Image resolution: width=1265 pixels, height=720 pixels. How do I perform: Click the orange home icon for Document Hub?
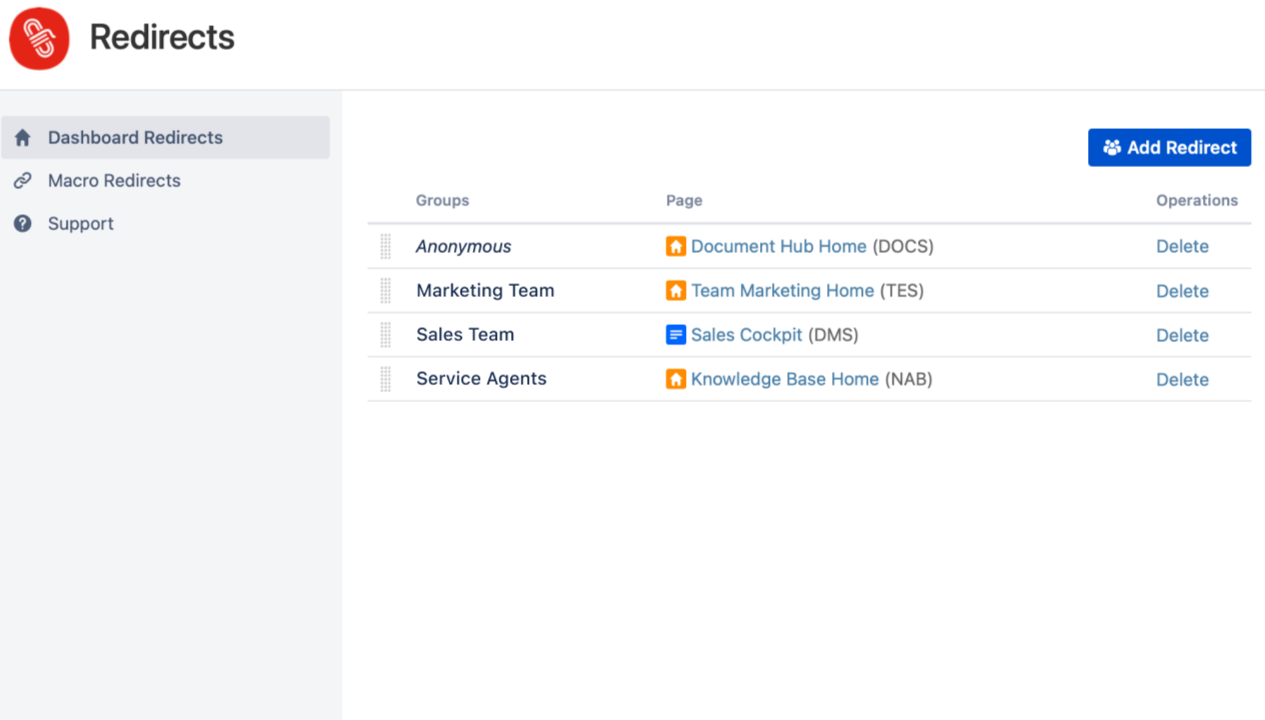[x=676, y=246]
